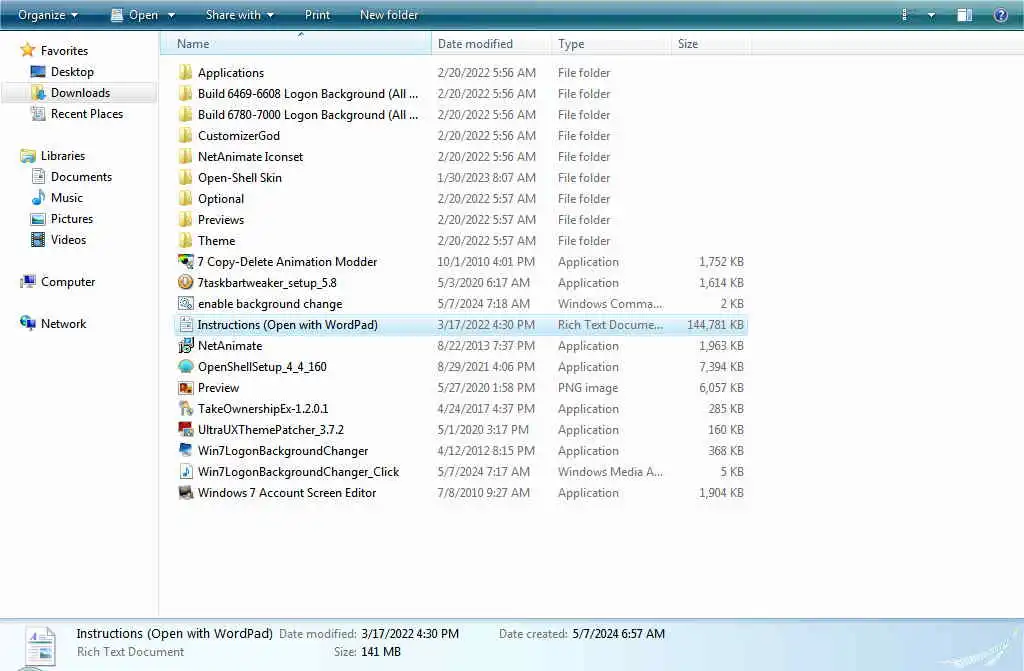
Task: Click the Windows 7 Account Screen Editor icon
Action: point(185,492)
